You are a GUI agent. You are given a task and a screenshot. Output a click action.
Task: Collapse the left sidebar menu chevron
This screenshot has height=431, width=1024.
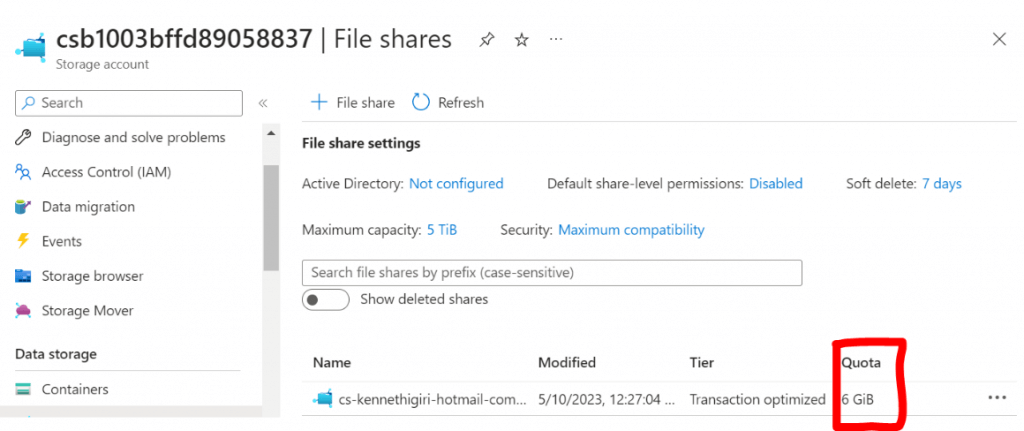coord(263,103)
